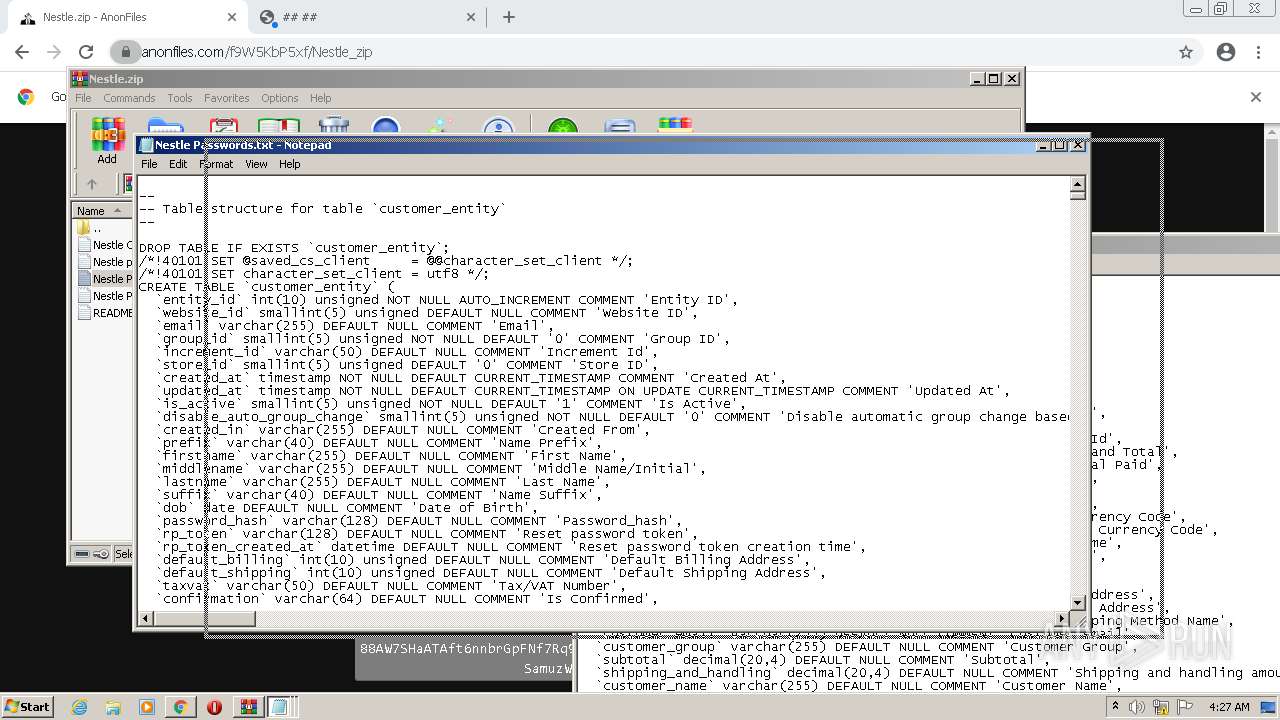Open WinRAR File menu

tap(83, 98)
